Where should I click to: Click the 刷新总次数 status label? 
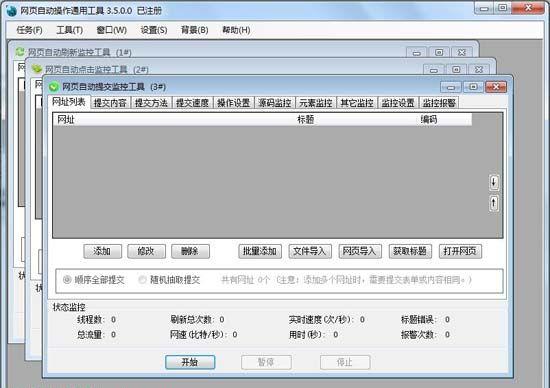point(192,320)
